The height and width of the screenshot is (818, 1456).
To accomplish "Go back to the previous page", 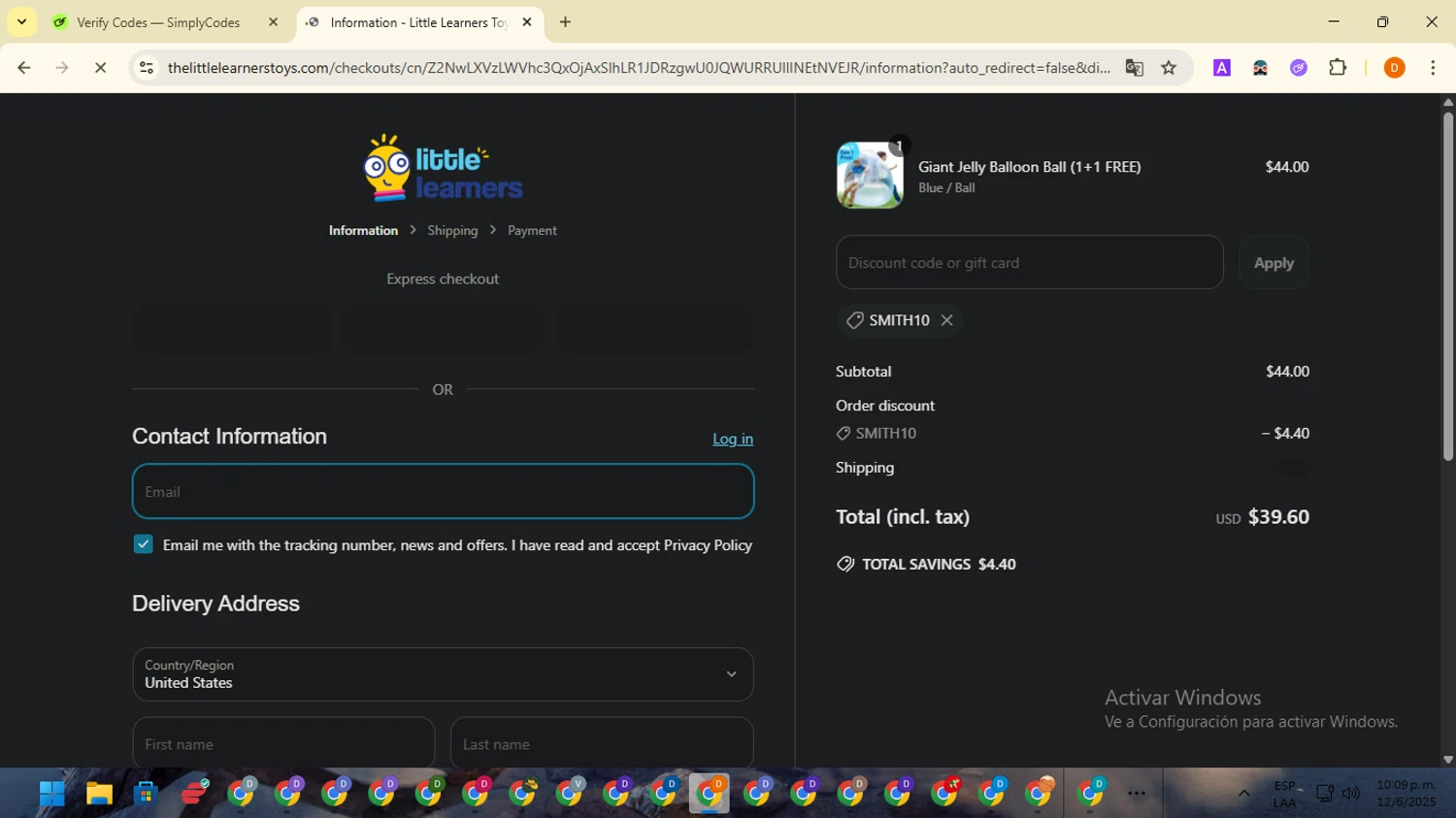I will point(24,68).
